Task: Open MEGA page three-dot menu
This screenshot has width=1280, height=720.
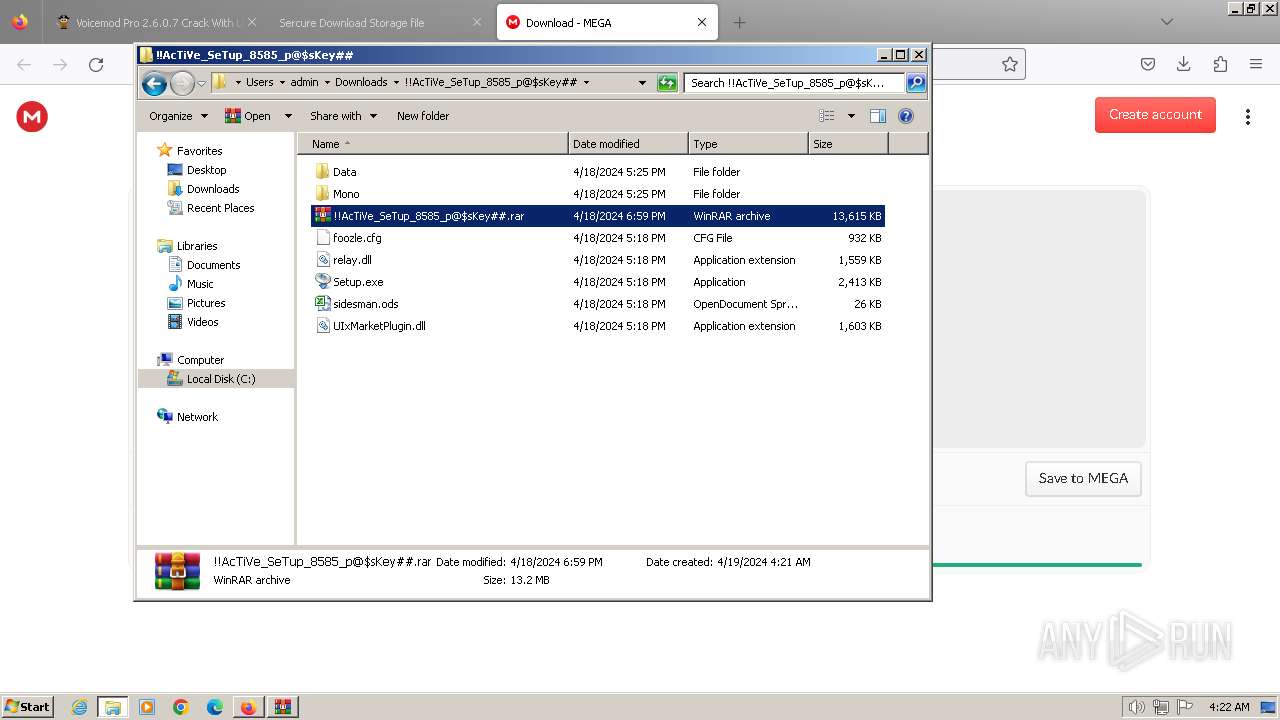Action: [x=1248, y=117]
